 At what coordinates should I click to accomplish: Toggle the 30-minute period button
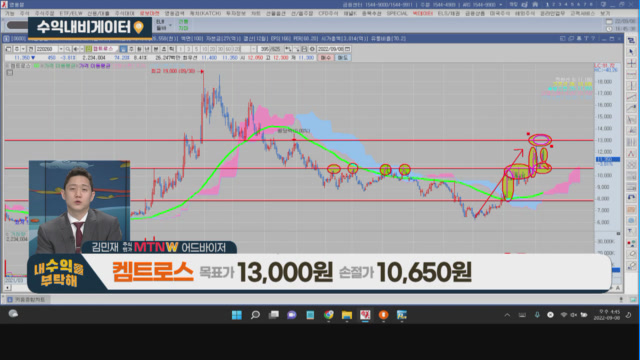[x=220, y=49]
